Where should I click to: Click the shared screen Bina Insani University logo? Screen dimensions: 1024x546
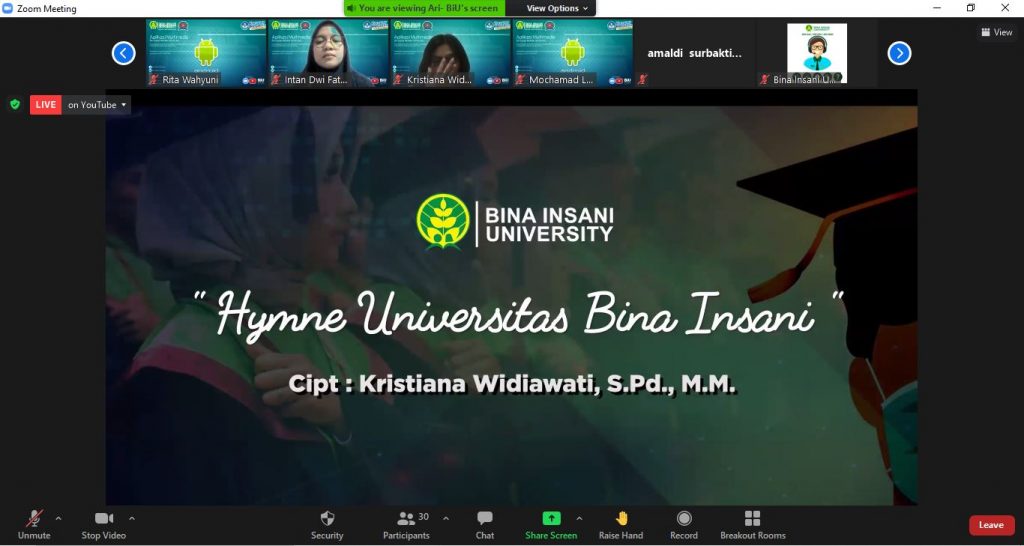tap(515, 221)
